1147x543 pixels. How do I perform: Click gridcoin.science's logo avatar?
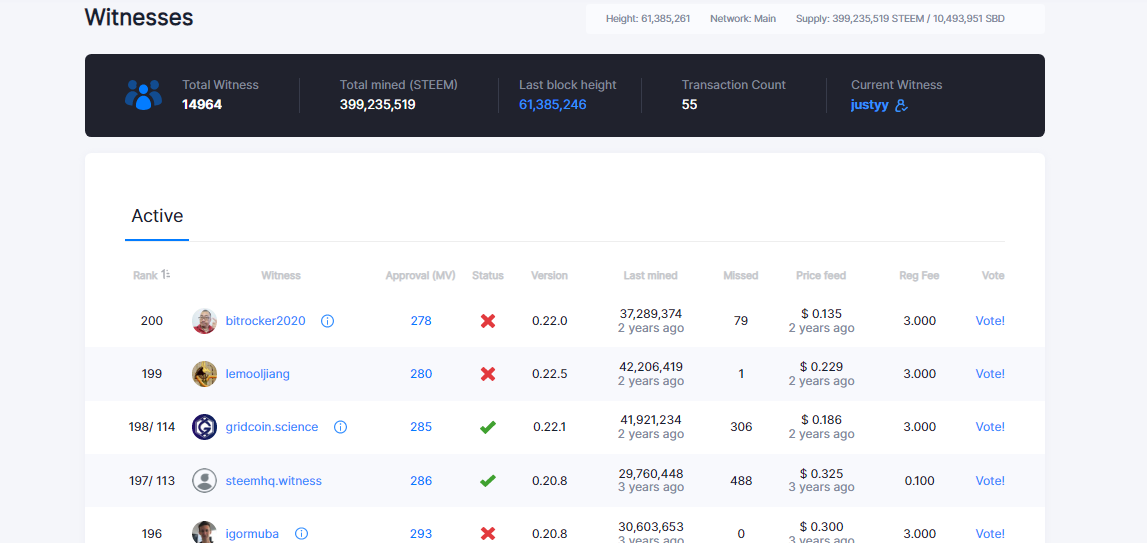(x=204, y=427)
